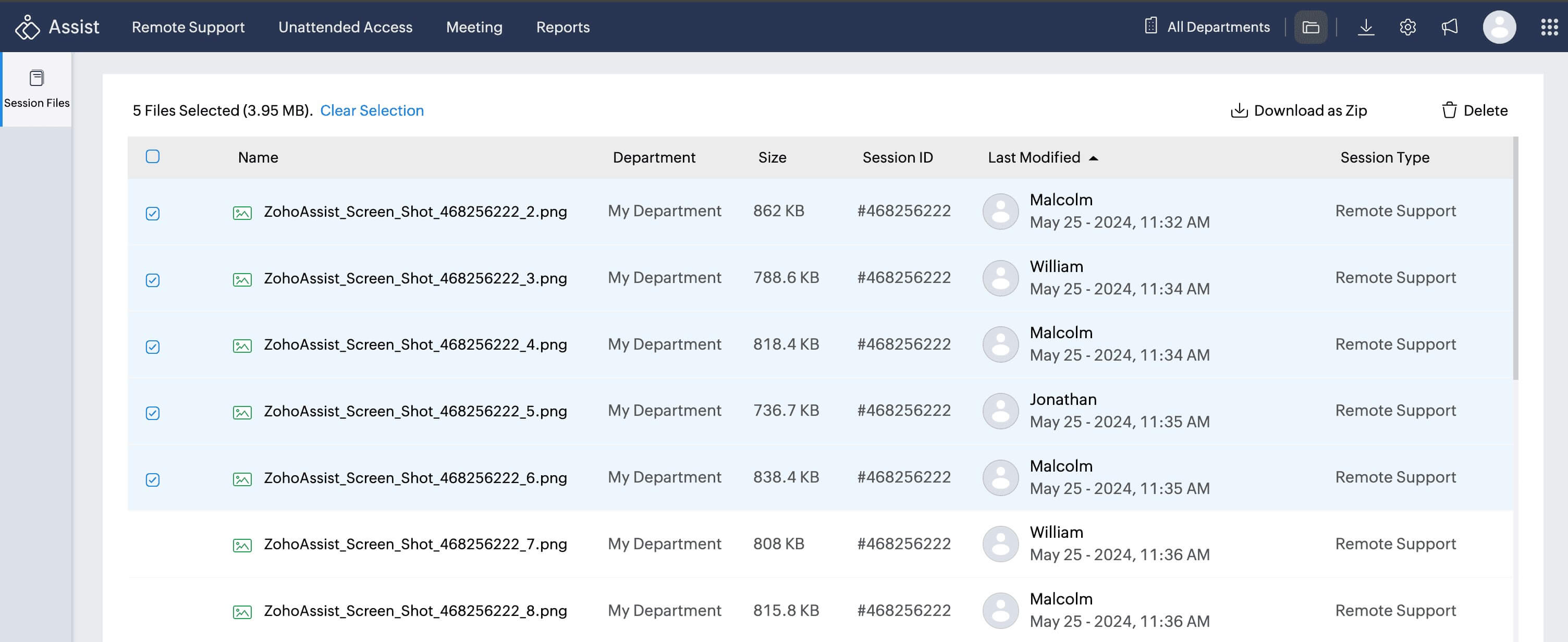Click Malcolm's avatar in the 11:32 AM row

tap(1001, 211)
